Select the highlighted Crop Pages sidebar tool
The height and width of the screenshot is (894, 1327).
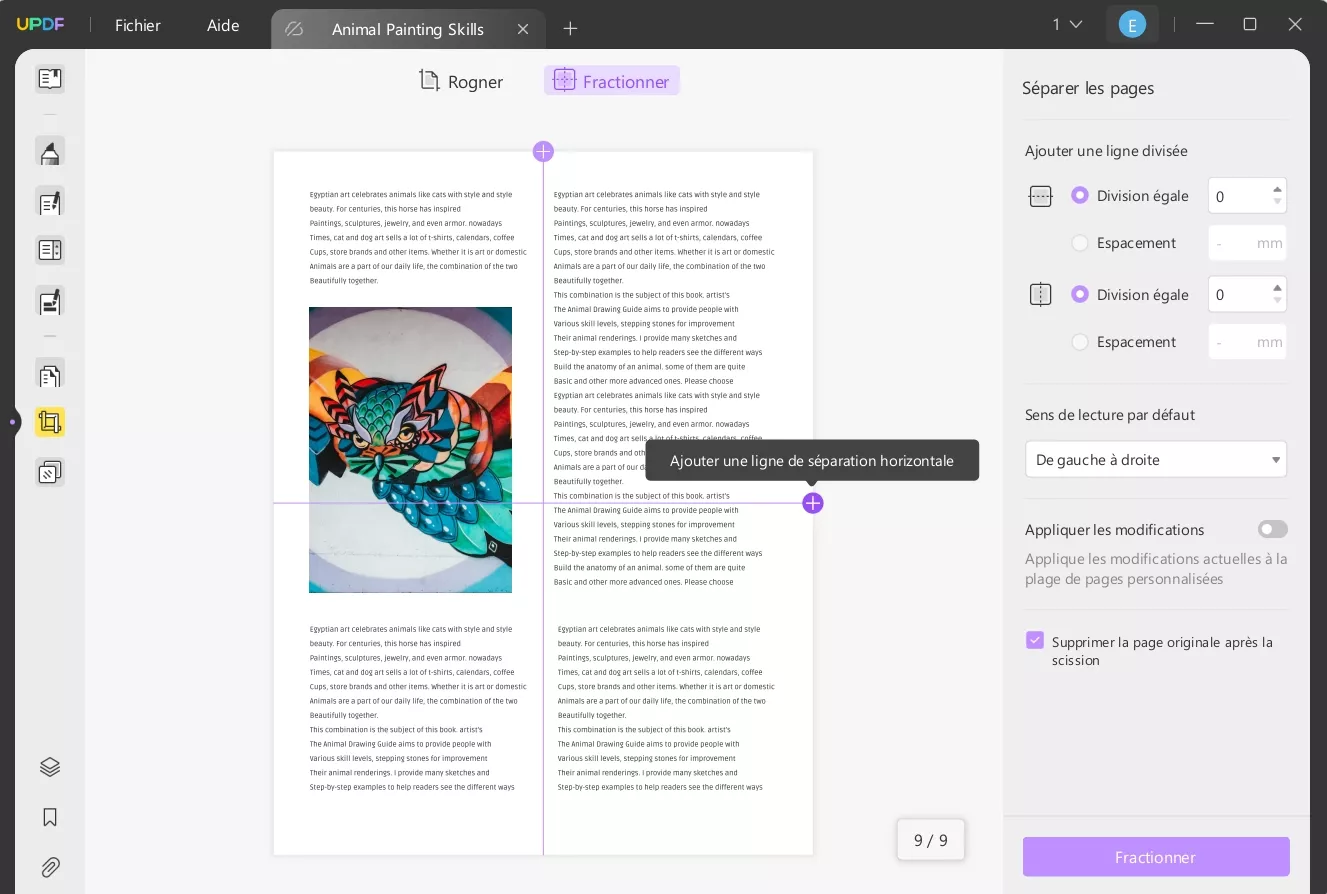pyautogui.click(x=50, y=422)
